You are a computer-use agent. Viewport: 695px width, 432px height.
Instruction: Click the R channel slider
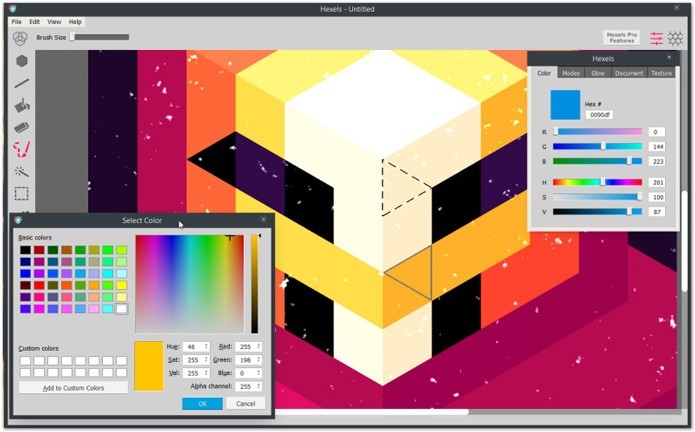(597, 132)
